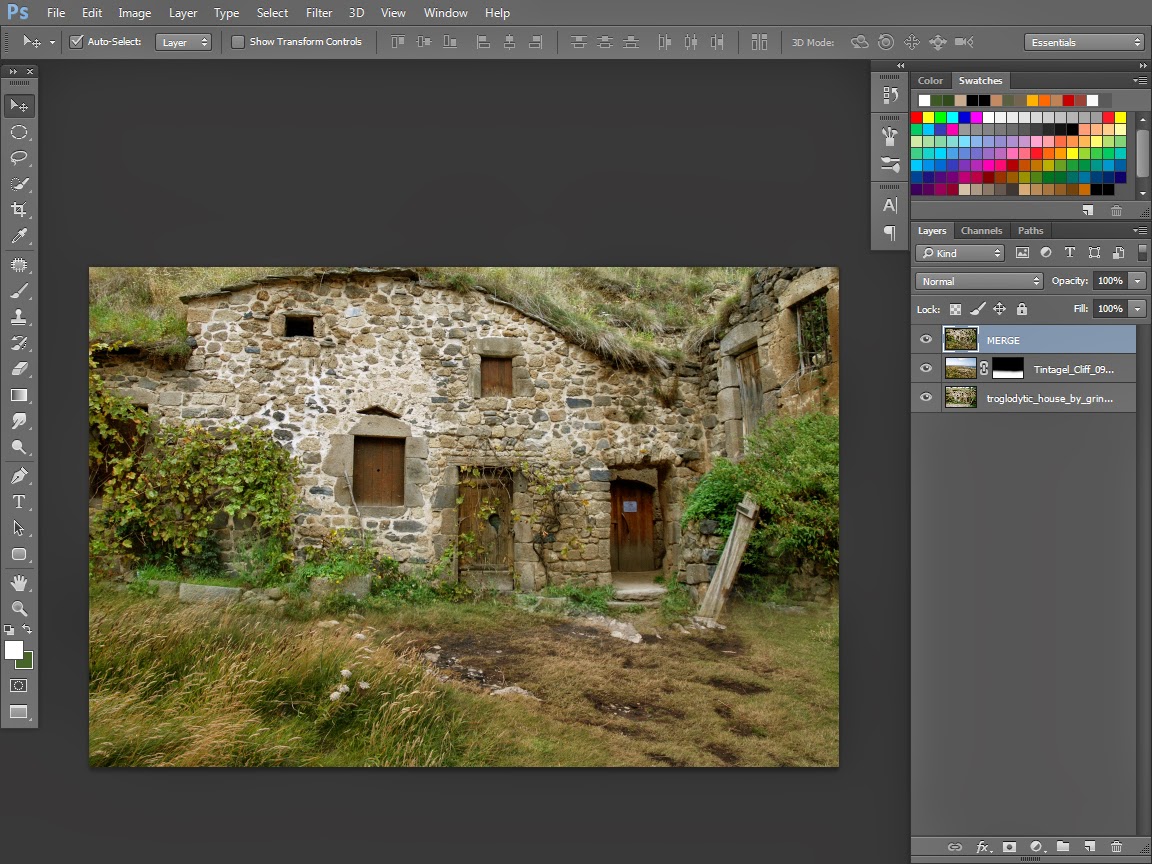This screenshot has width=1152, height=864.
Task: Select the Dodge tool
Action: click(19, 447)
